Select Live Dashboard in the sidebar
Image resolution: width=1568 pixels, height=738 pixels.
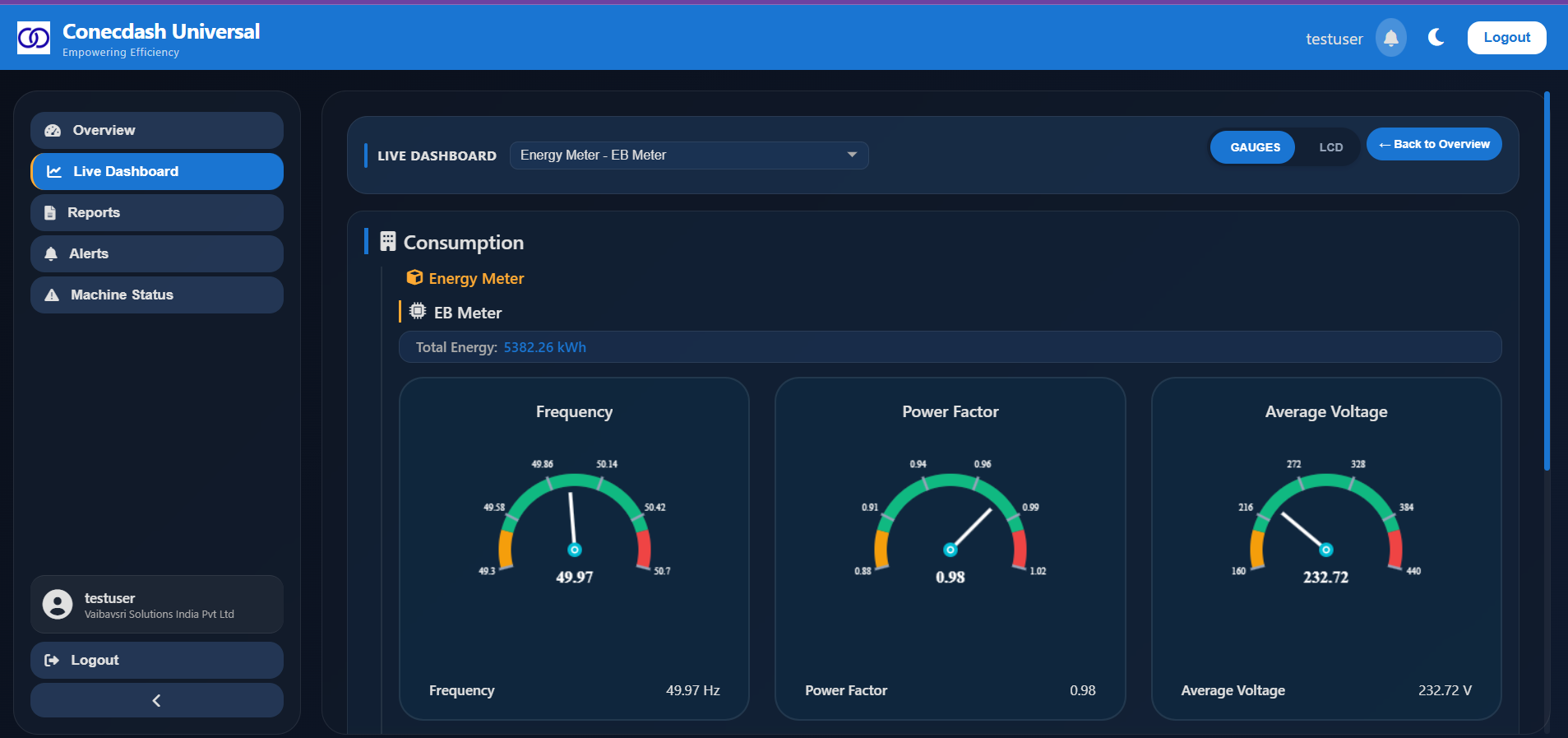(157, 171)
